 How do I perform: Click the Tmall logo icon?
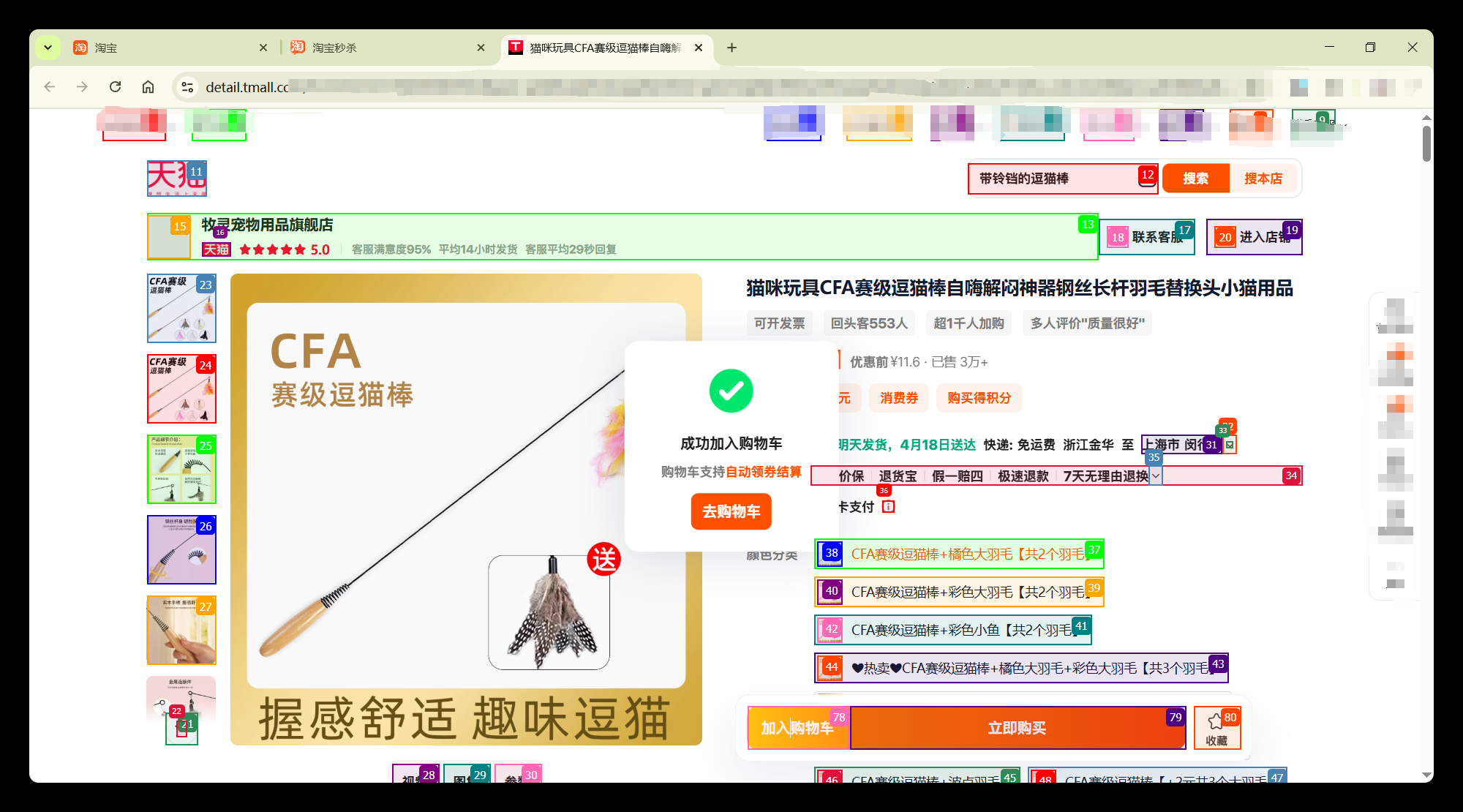176,178
